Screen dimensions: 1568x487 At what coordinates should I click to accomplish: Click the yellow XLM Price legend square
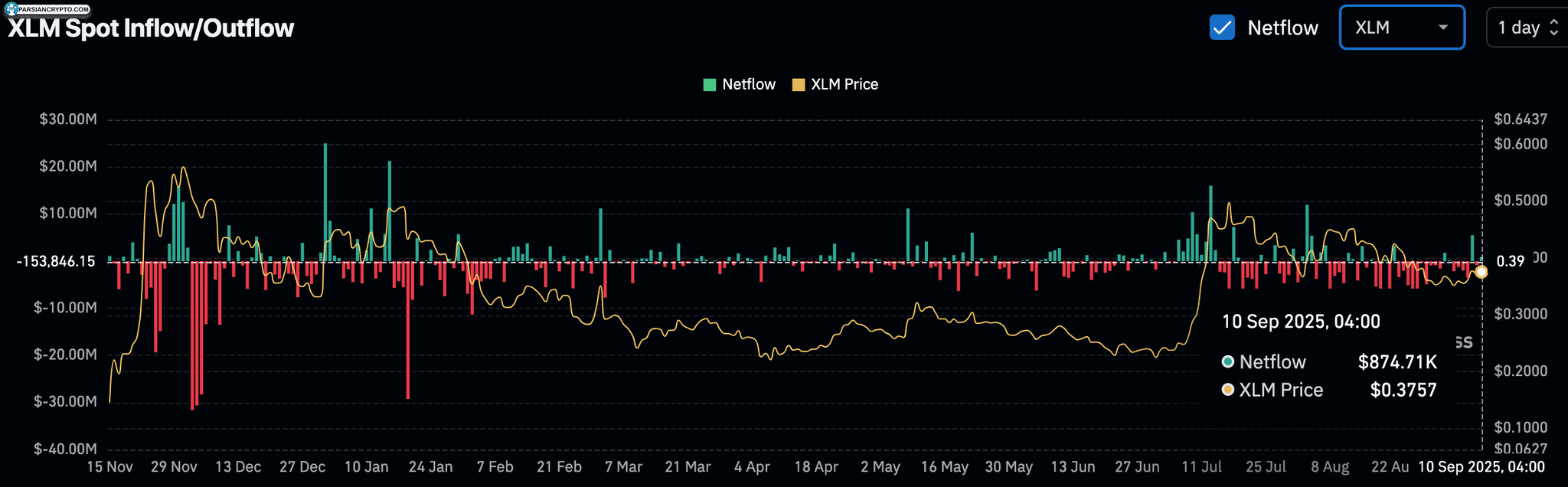coord(799,85)
